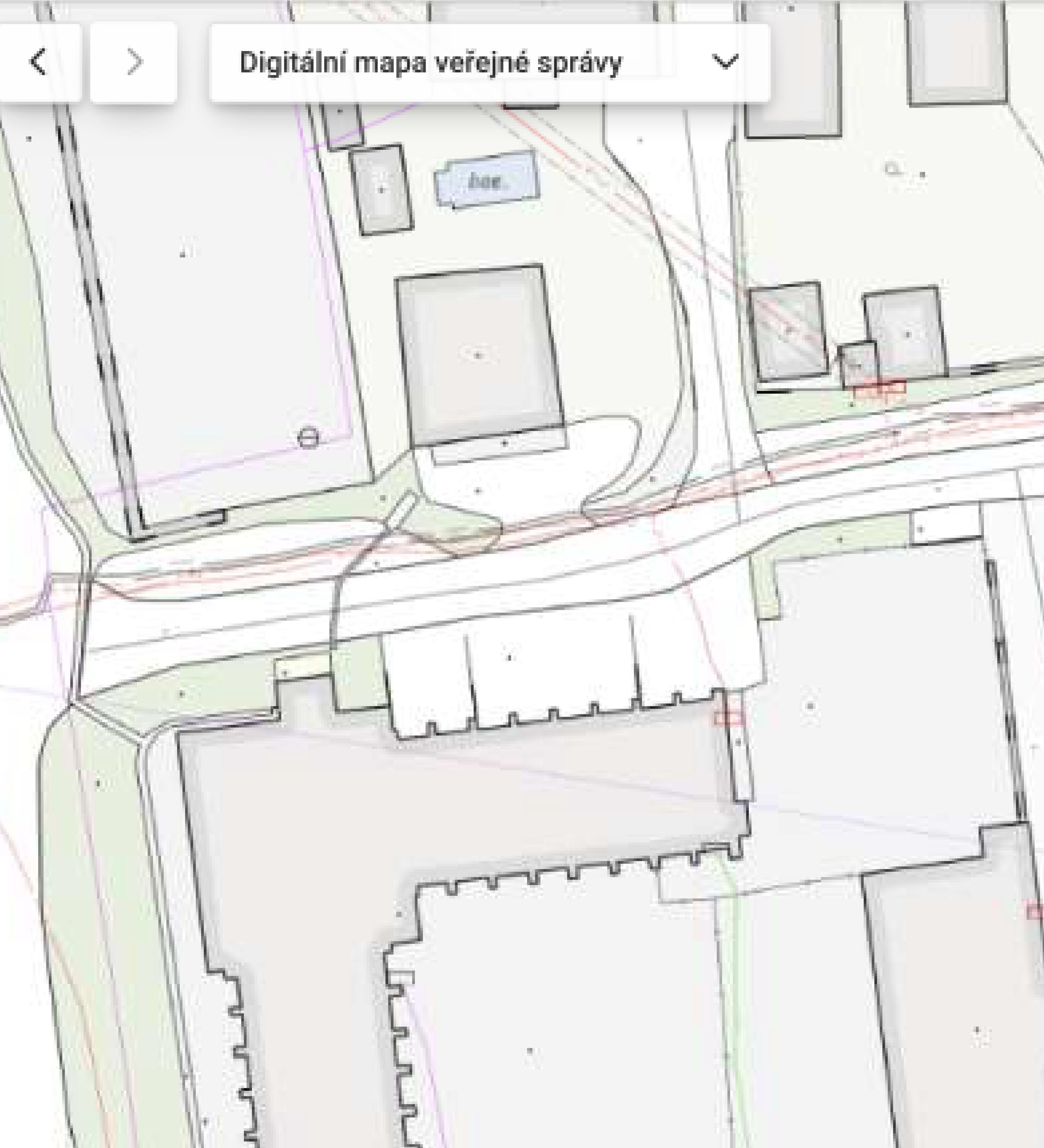The width and height of the screenshot is (1044, 1148).
Task: Click the circle symbol with horizontal line
Action: click(308, 437)
